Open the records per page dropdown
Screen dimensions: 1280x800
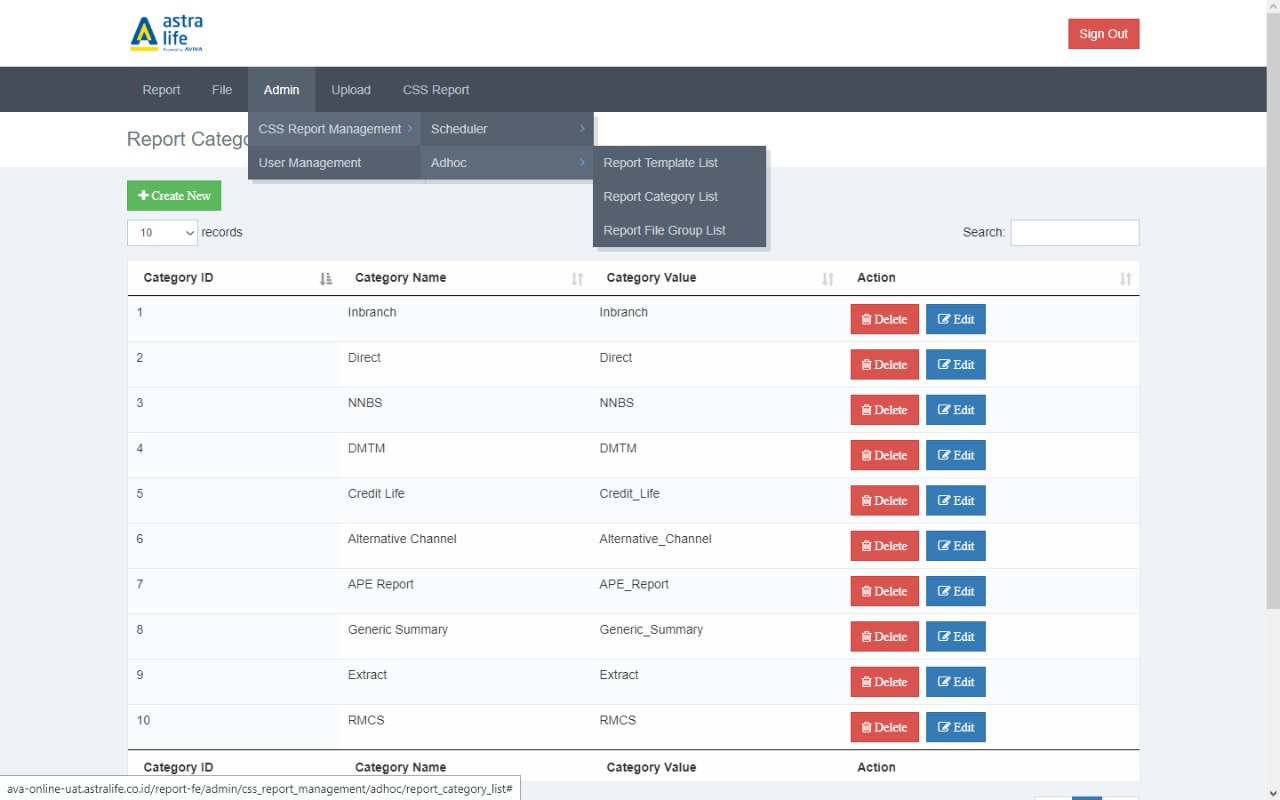click(x=162, y=233)
